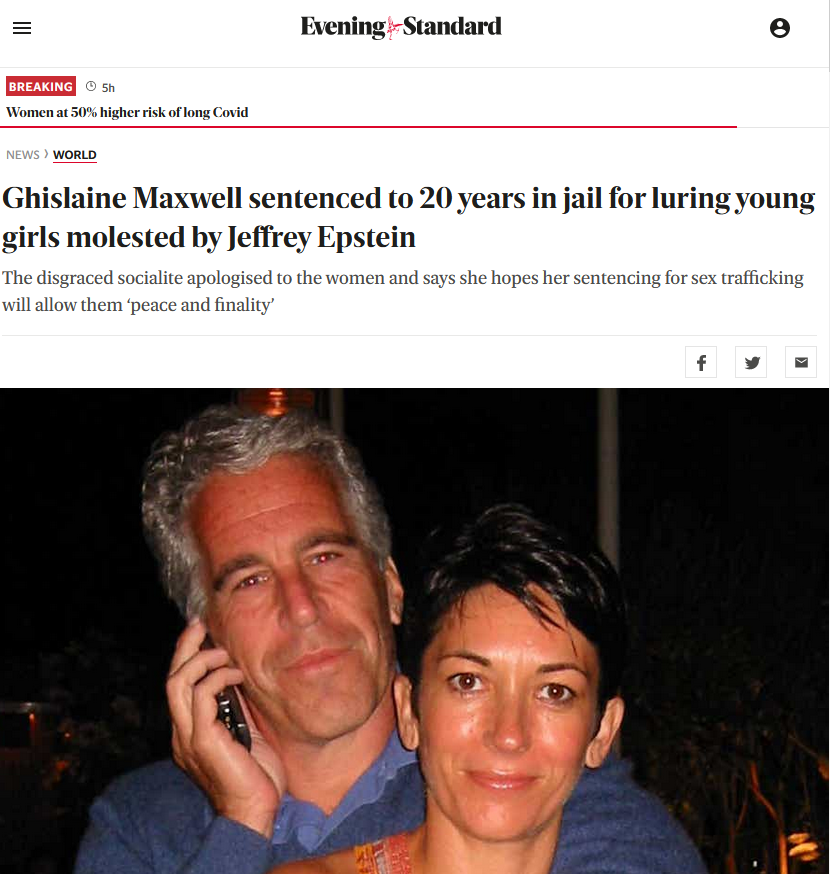Open the long Covid breaking headline
Viewport: 830px width, 874px height.
(x=127, y=113)
